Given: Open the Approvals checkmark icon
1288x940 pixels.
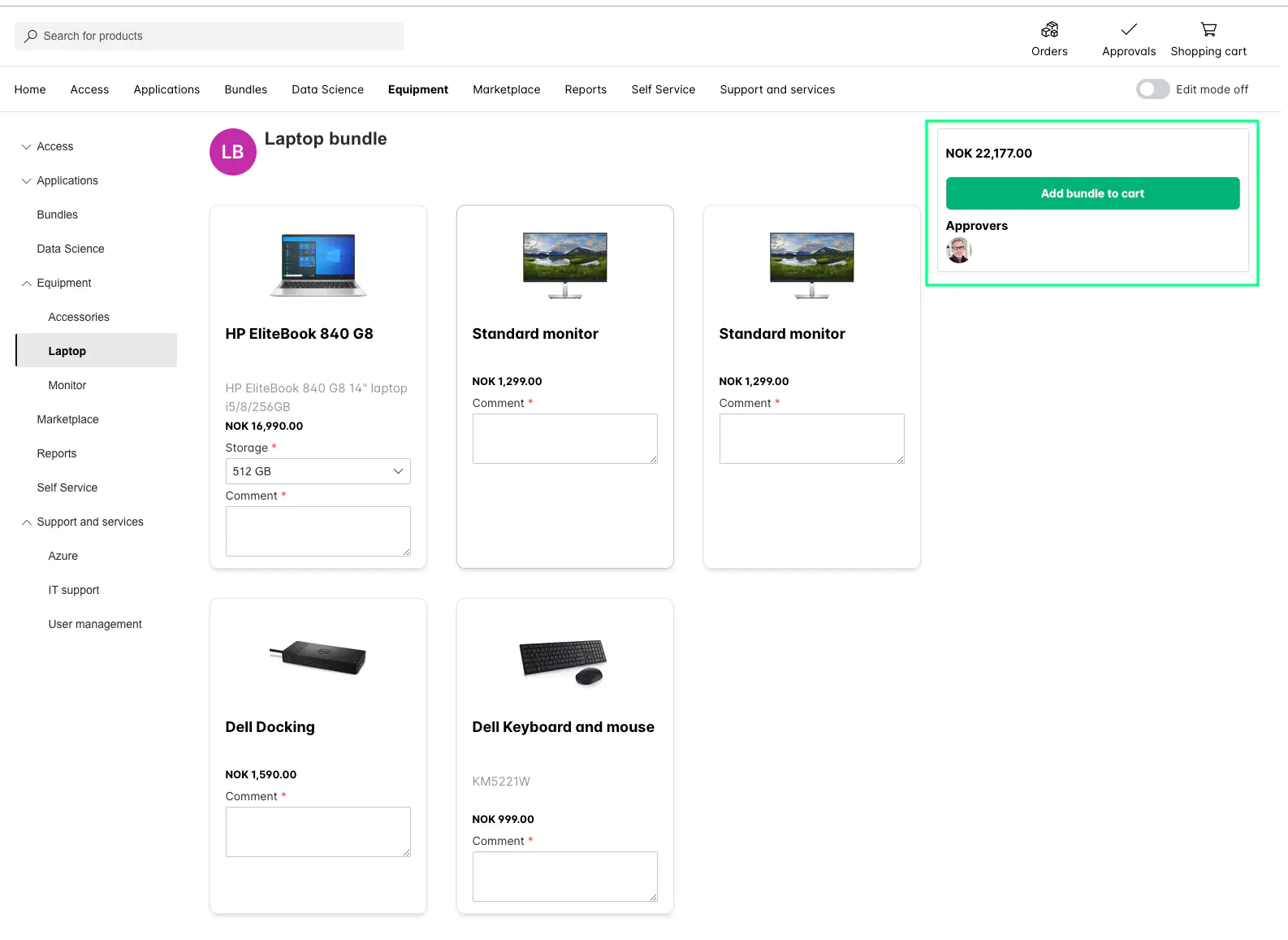Looking at the screenshot, I should coord(1129,30).
